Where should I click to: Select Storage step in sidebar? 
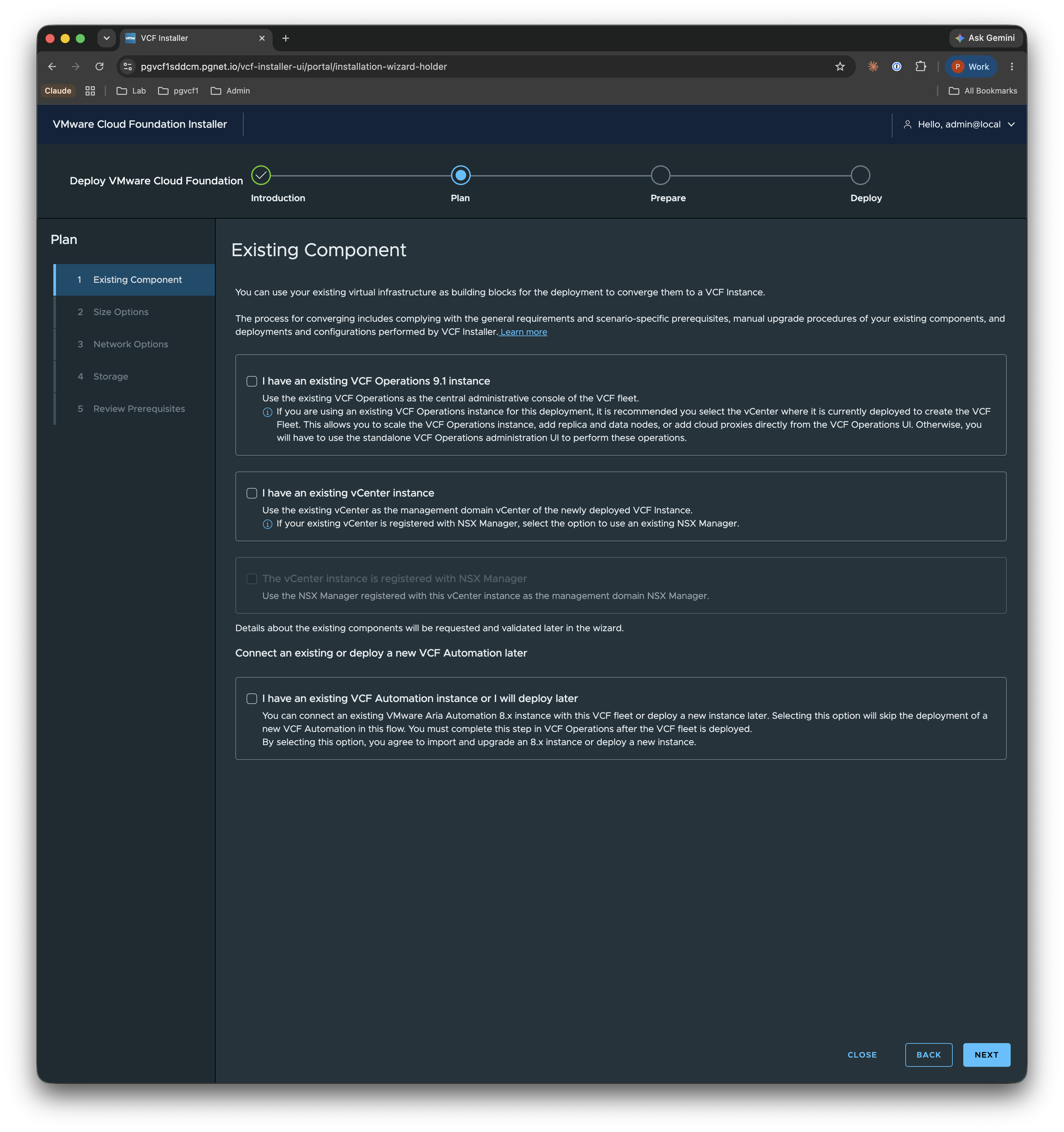134,376
